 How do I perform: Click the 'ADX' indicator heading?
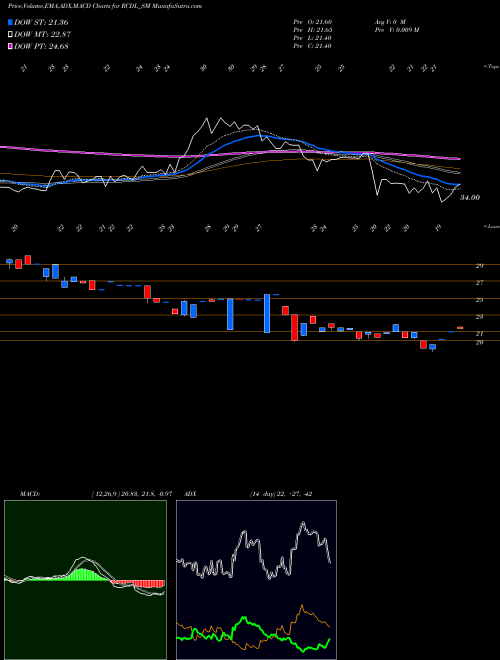pos(191,494)
